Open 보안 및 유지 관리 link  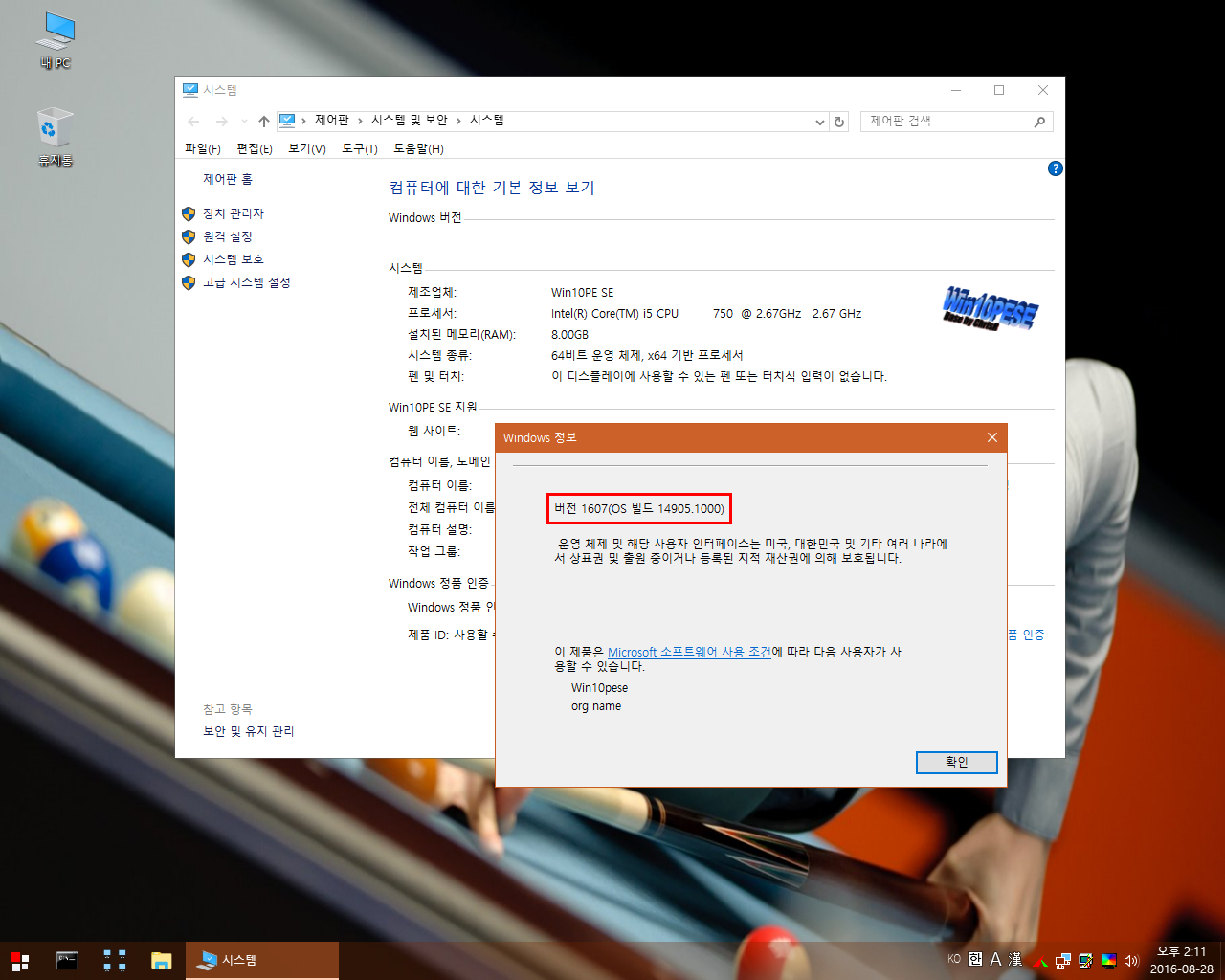click(249, 731)
